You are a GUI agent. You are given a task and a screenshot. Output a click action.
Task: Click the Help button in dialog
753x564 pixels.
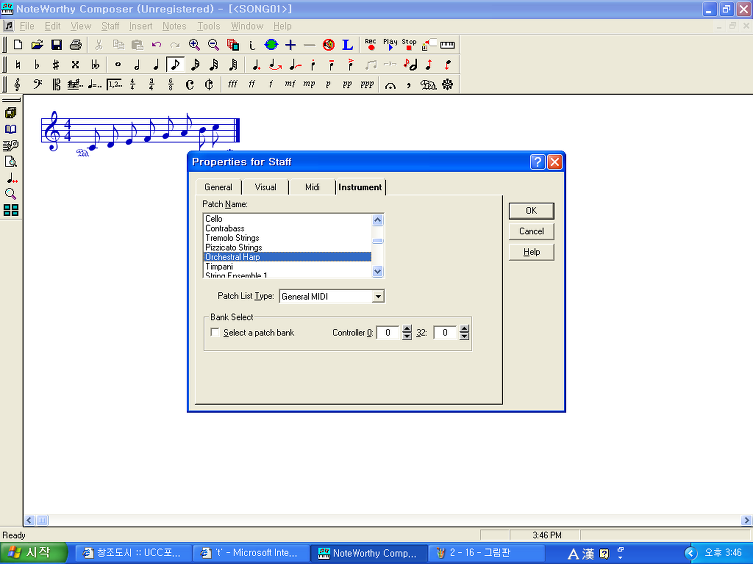coord(531,252)
